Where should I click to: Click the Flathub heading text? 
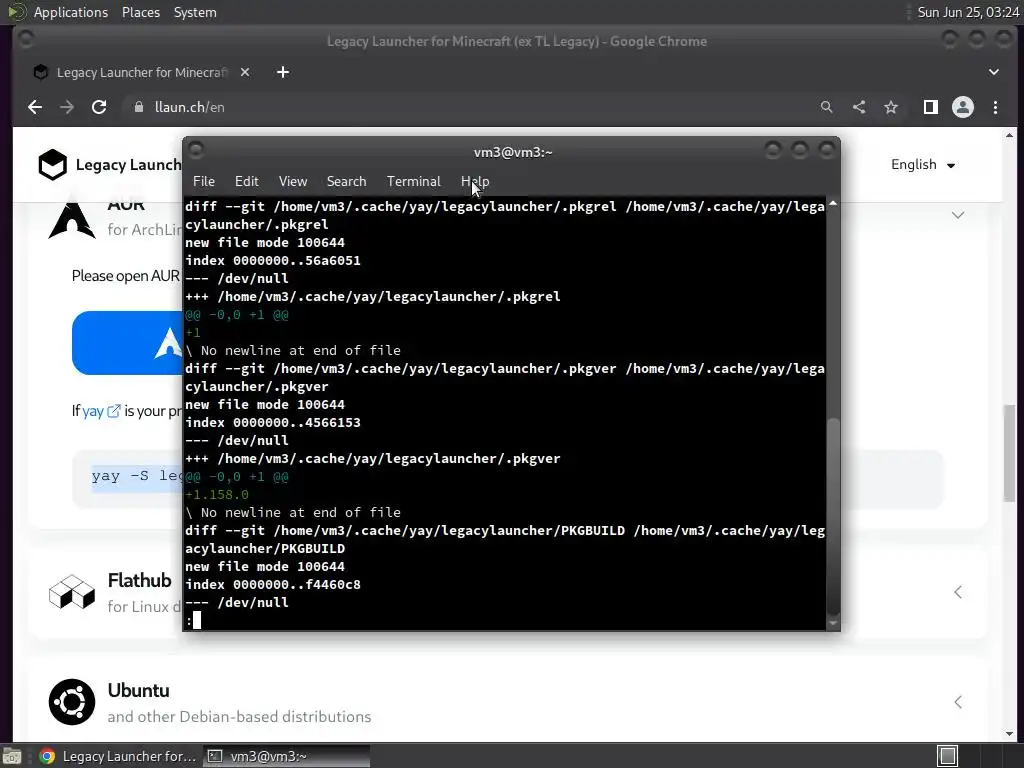point(140,580)
